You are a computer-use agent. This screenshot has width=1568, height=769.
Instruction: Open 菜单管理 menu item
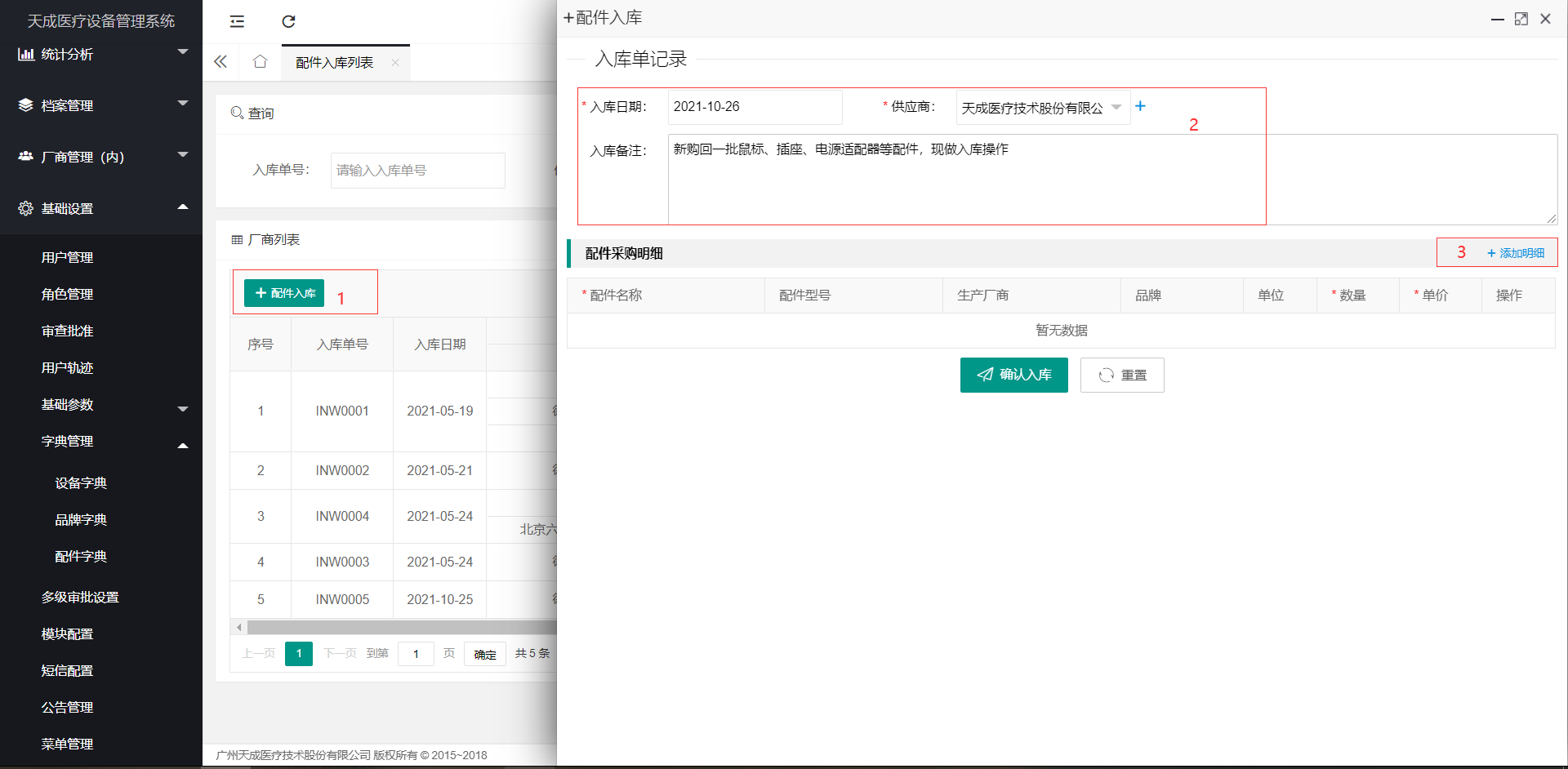[x=68, y=744]
